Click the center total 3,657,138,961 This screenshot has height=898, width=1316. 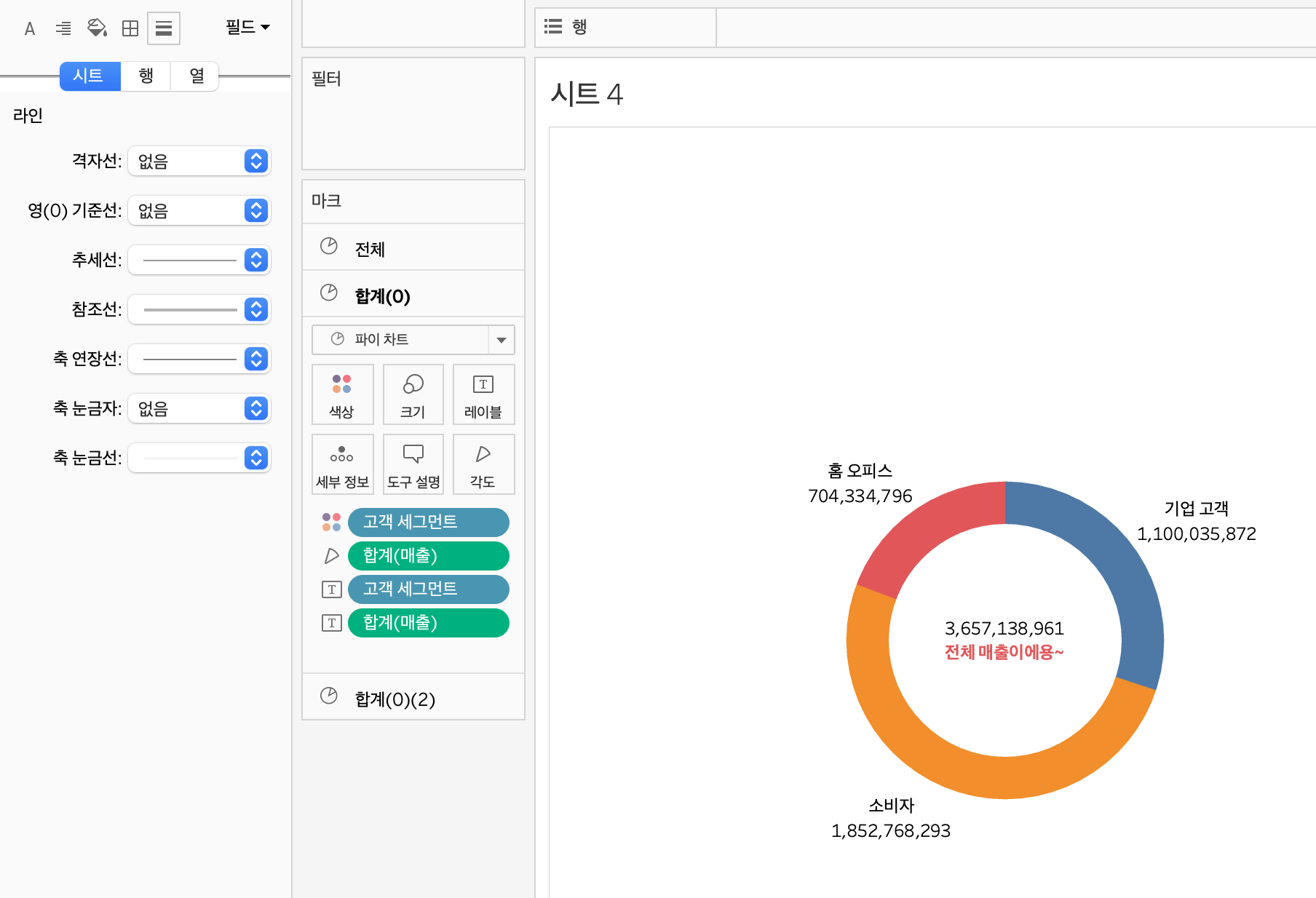(x=1004, y=629)
